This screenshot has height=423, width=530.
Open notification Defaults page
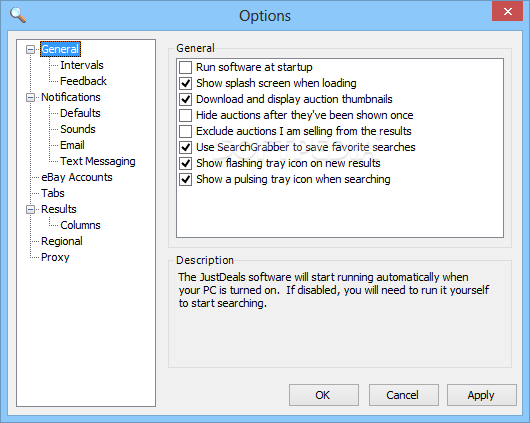tap(80, 113)
